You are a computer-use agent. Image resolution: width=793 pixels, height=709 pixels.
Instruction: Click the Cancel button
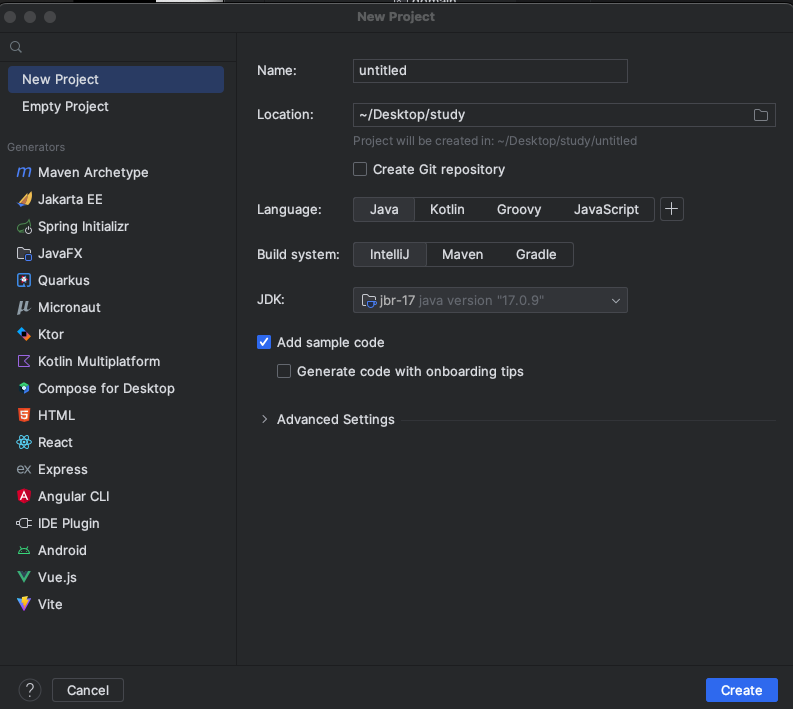[x=88, y=690]
